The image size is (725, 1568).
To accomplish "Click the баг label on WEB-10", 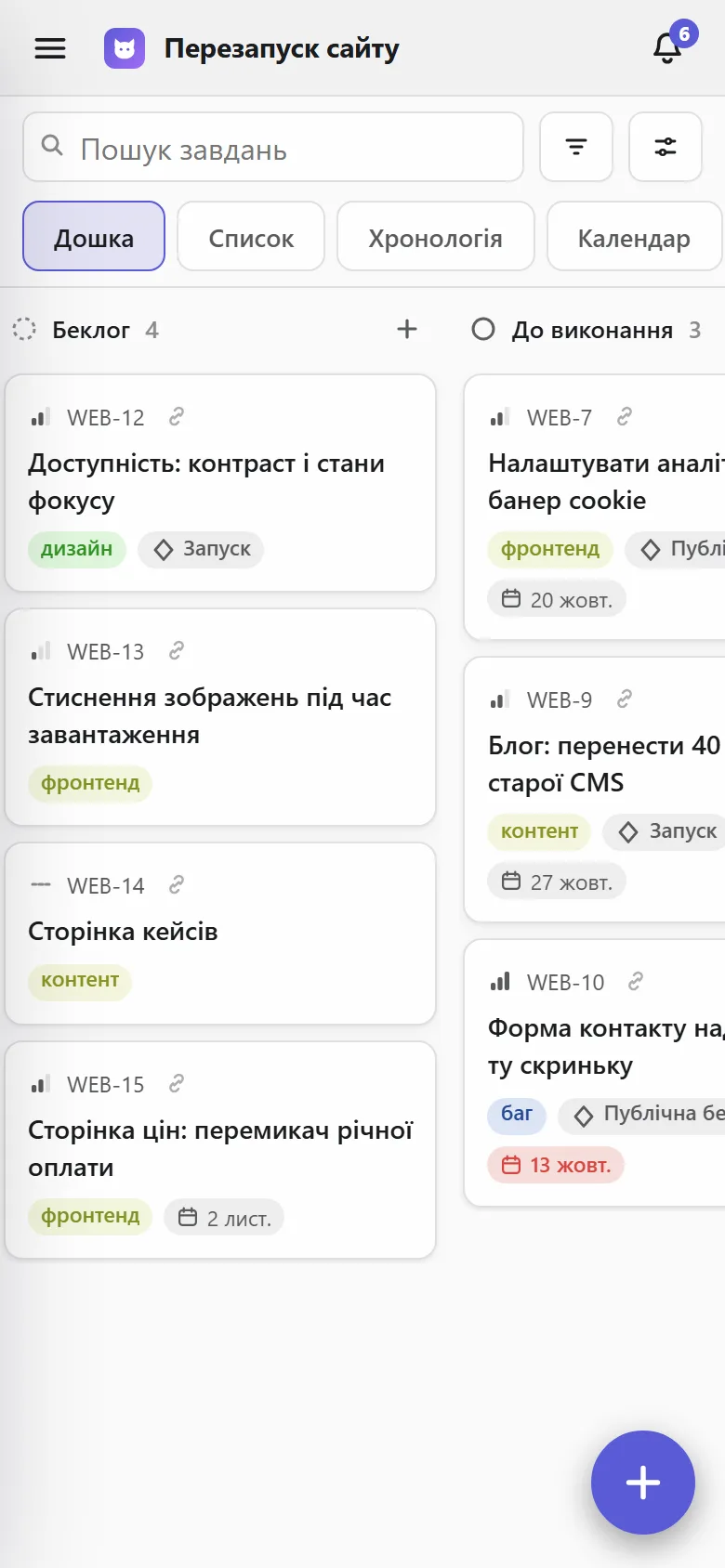I will tap(517, 1114).
